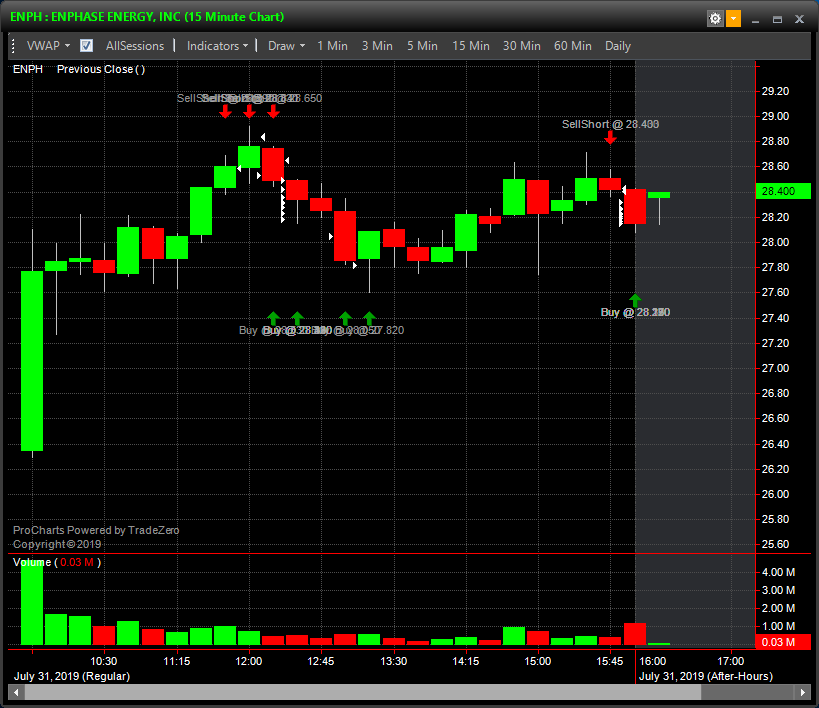Screen dimensions: 819x708
Task: Open the VWAP dropdown menu
Action: pyautogui.click(x=48, y=46)
